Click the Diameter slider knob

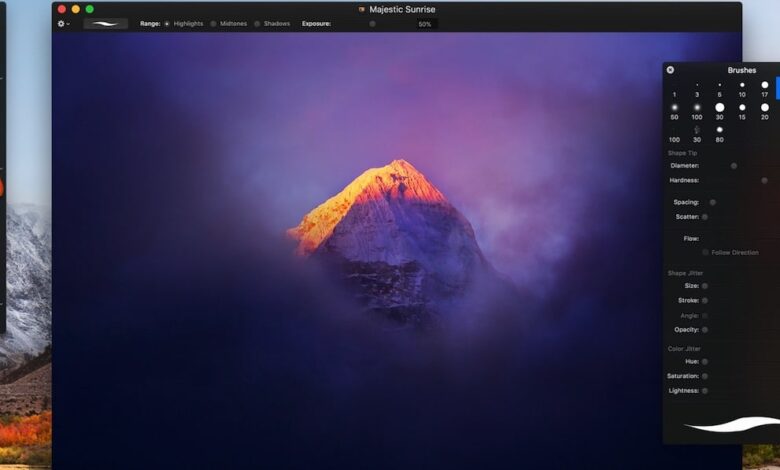tap(734, 166)
